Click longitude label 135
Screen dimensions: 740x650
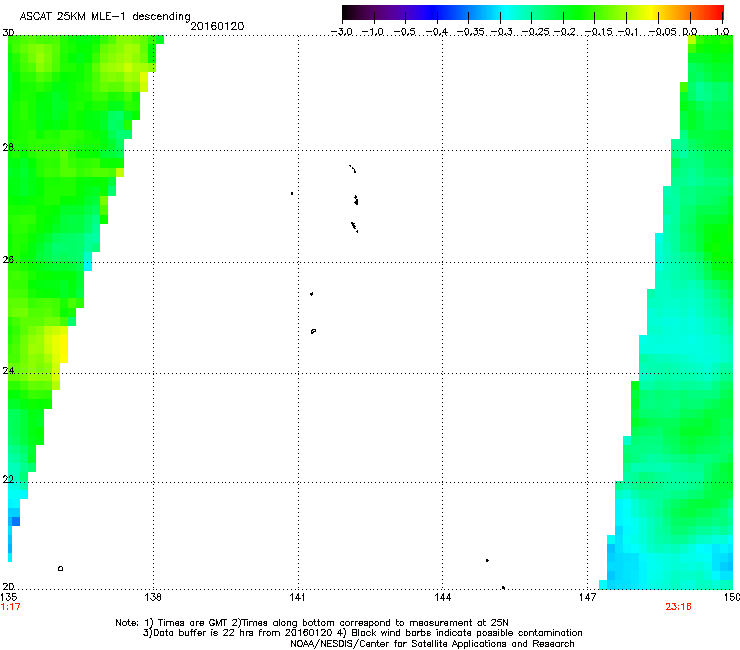8,597
